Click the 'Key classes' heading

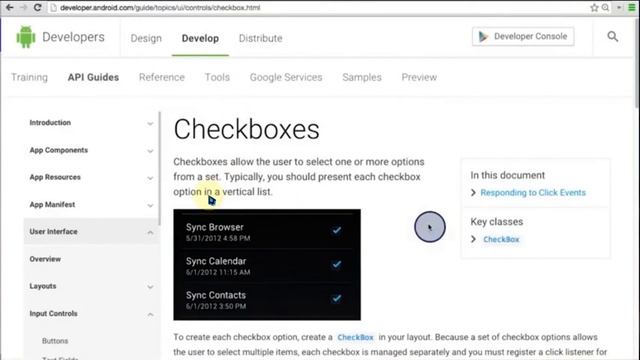pos(496,222)
